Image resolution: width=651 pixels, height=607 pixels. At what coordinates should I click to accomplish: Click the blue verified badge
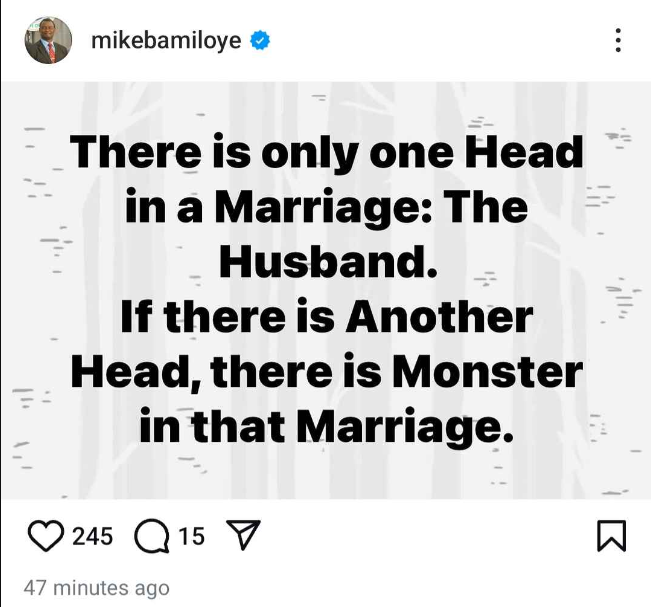click(260, 40)
